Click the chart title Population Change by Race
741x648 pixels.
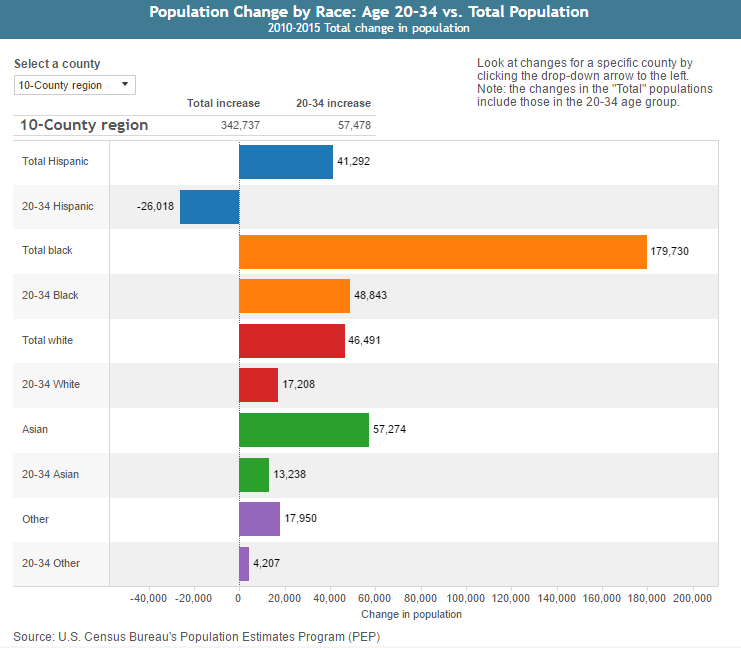coord(369,11)
